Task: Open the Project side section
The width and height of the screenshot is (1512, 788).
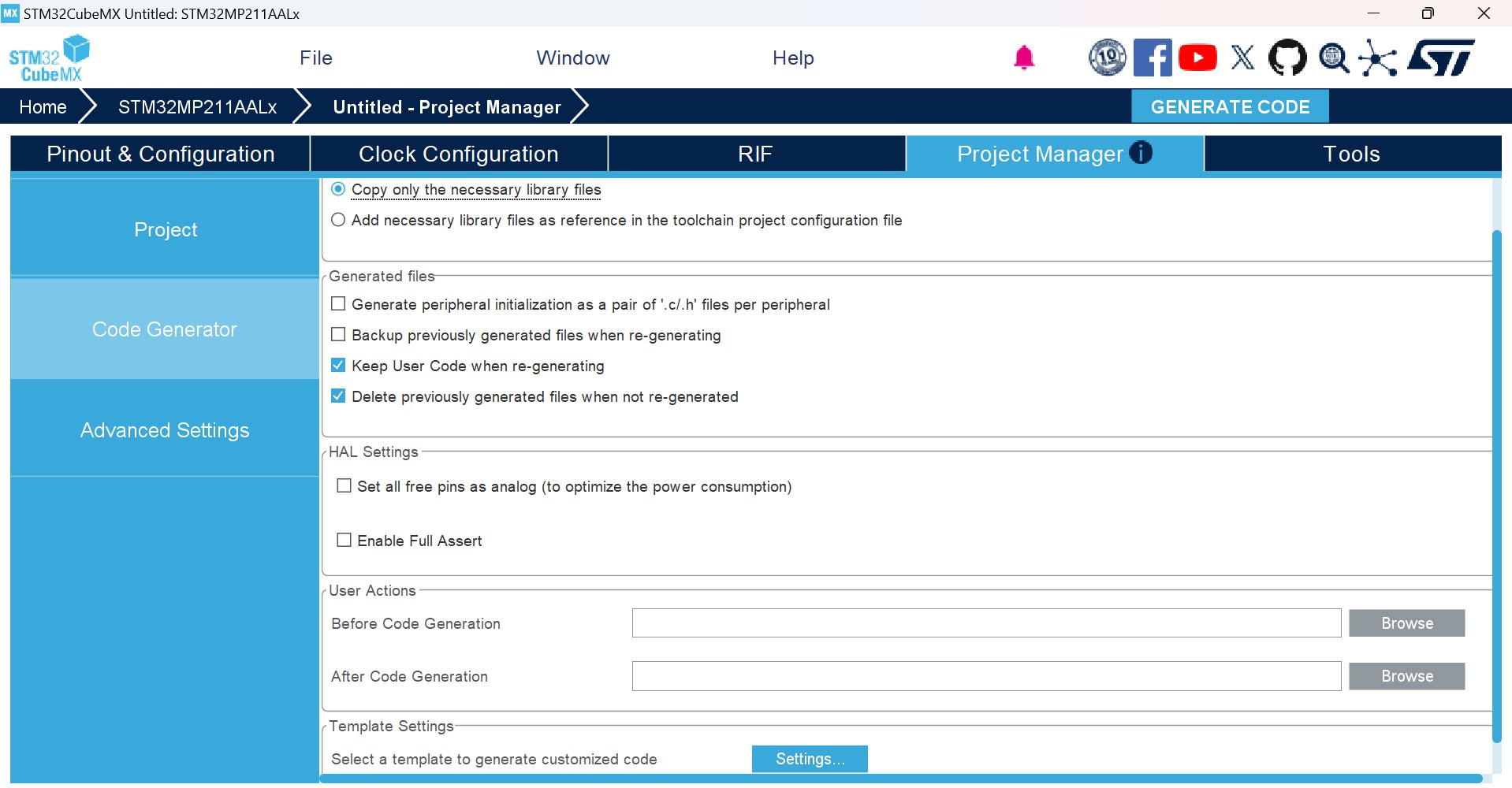Action: pos(165,229)
